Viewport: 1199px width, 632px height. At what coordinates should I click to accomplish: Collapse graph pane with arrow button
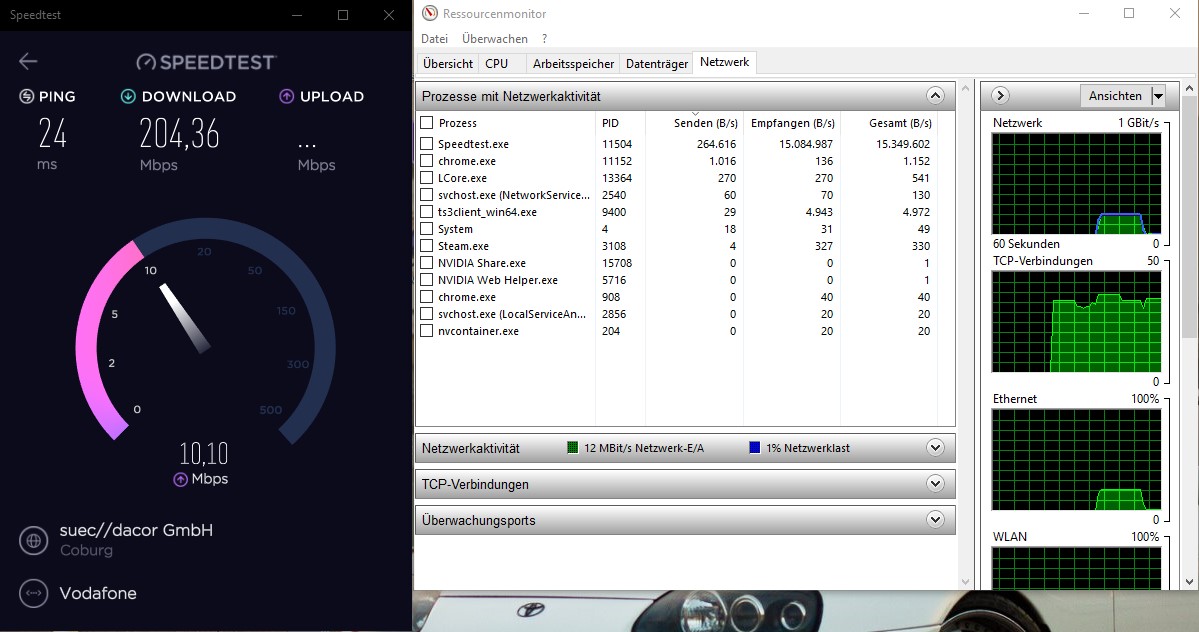pyautogui.click(x=1000, y=96)
